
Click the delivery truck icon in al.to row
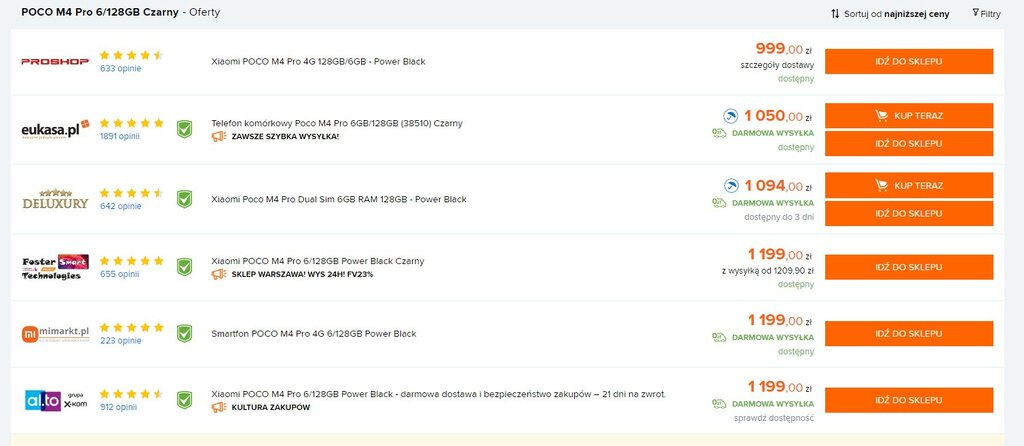[719, 404]
